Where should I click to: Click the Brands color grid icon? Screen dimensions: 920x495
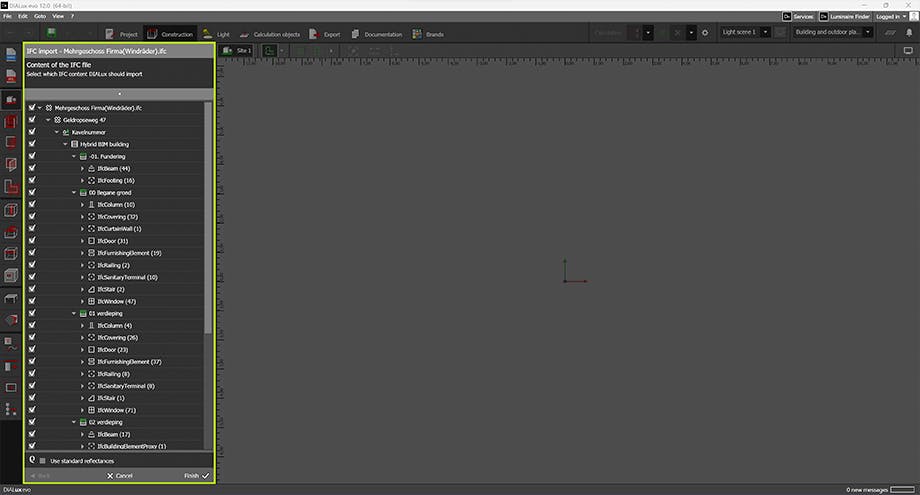(417, 34)
